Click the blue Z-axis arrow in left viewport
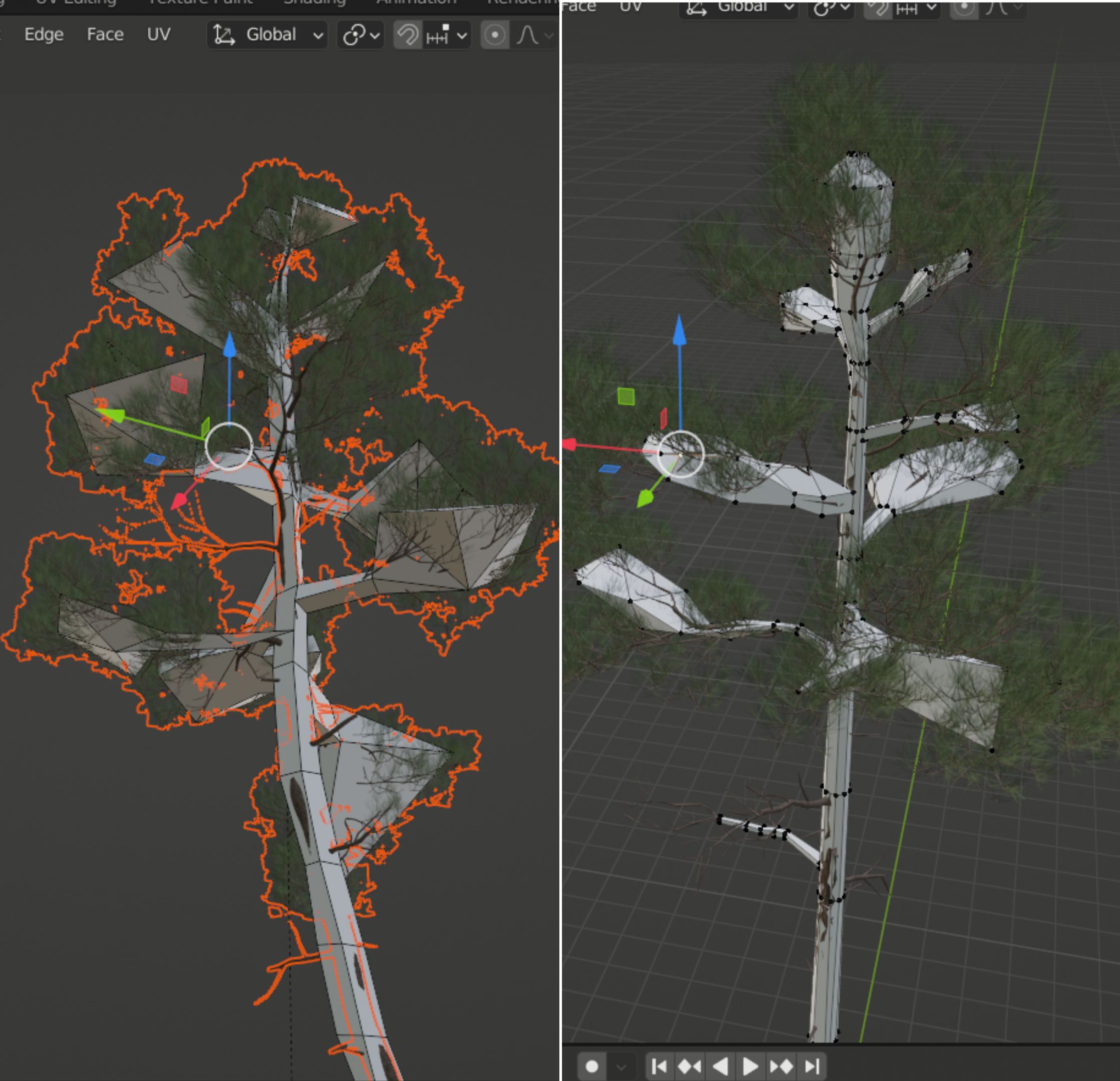The height and width of the screenshot is (1081, 1120). [229, 345]
